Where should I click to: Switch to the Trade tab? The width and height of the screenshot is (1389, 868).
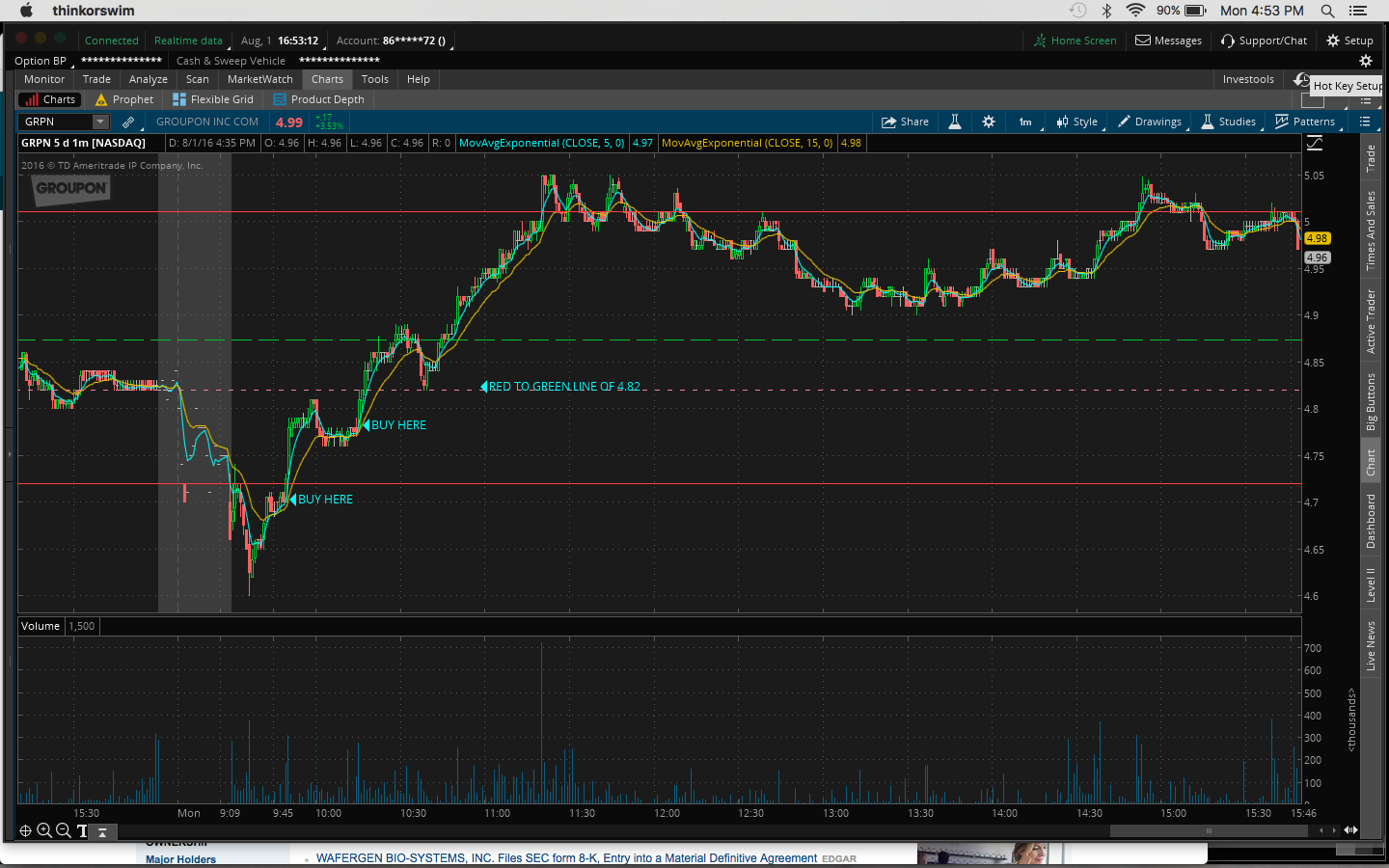[x=96, y=79]
